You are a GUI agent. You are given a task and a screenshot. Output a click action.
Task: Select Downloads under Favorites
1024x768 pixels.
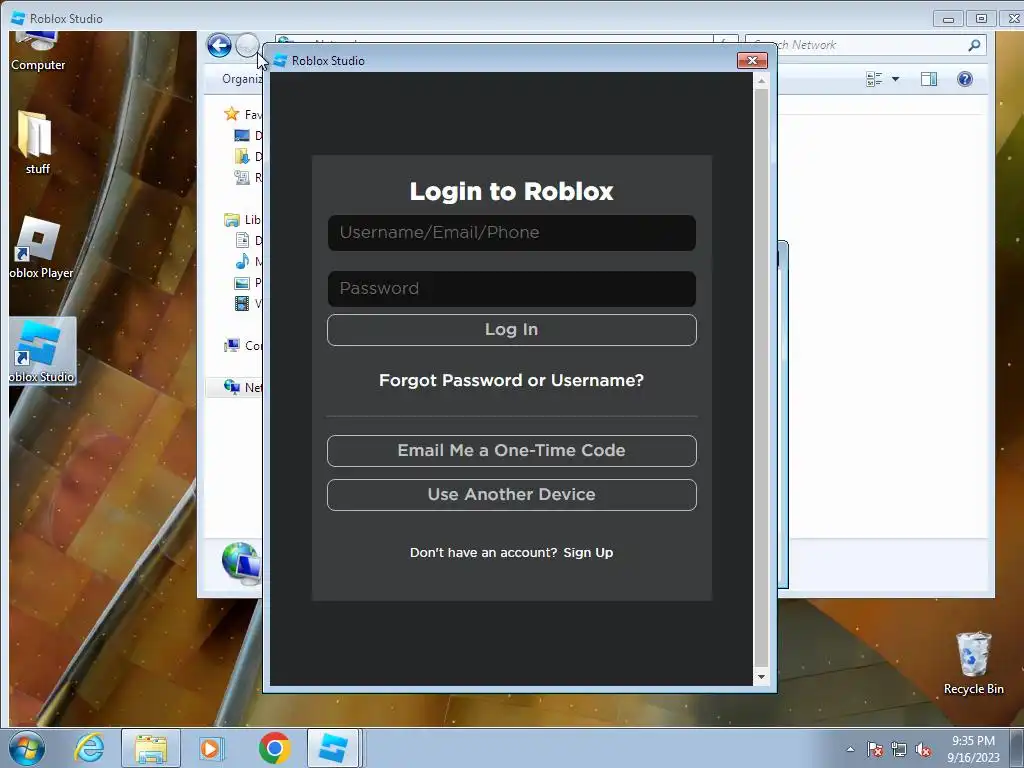(x=248, y=156)
